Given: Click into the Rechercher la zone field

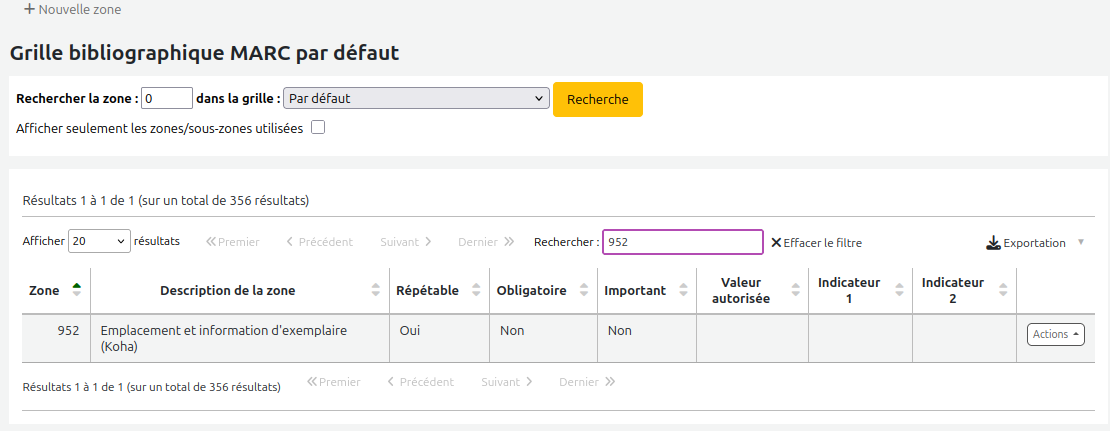Looking at the screenshot, I should (x=166, y=99).
